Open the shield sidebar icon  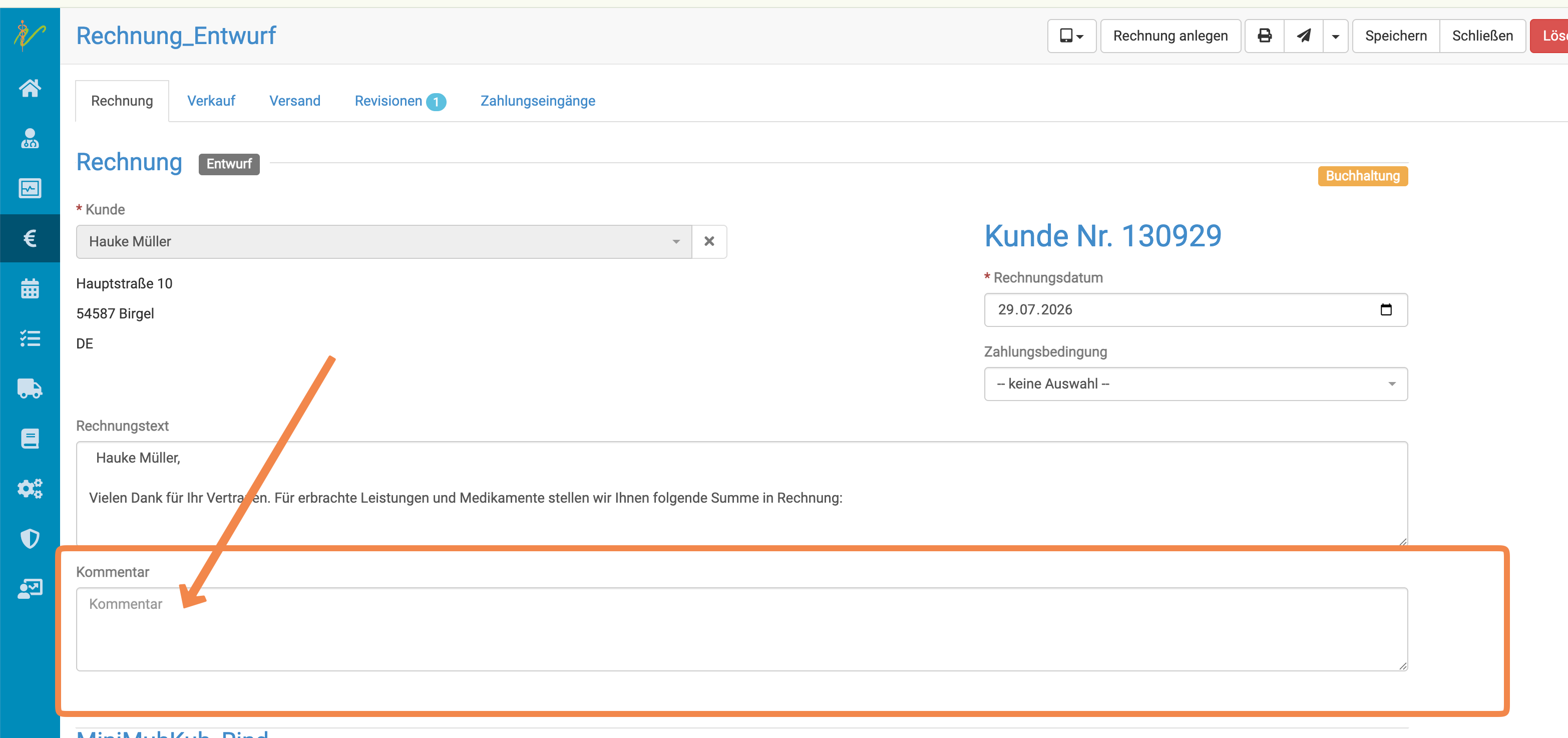[x=30, y=538]
